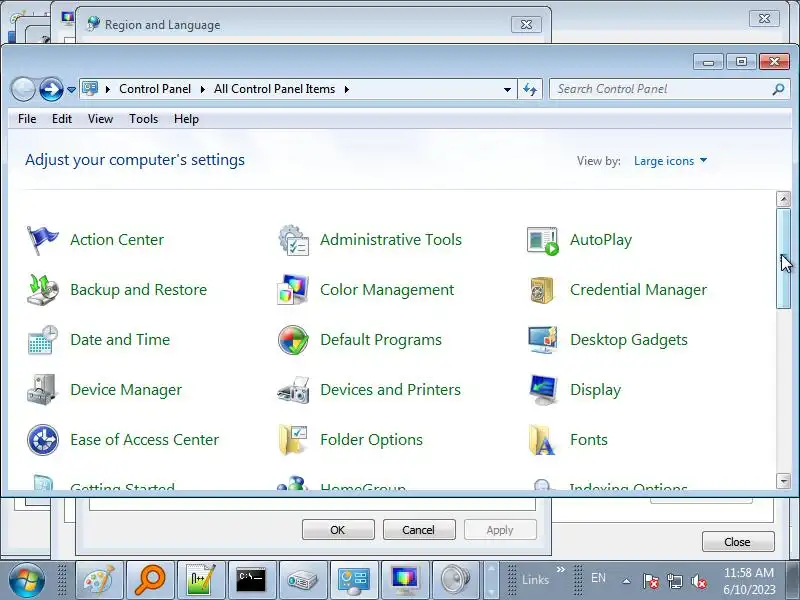Open the Administrative Tools icon
This screenshot has height=600, width=800.
(x=293, y=240)
